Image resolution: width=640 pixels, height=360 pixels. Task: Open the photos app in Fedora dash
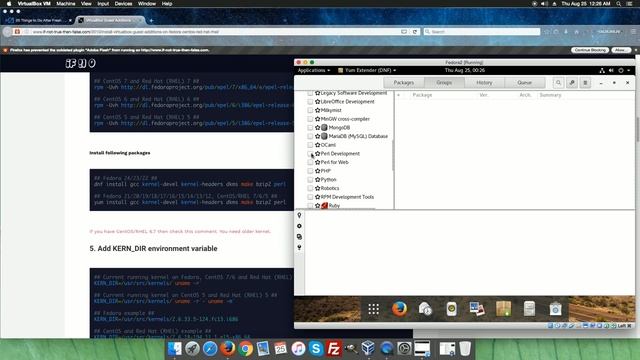477,309
